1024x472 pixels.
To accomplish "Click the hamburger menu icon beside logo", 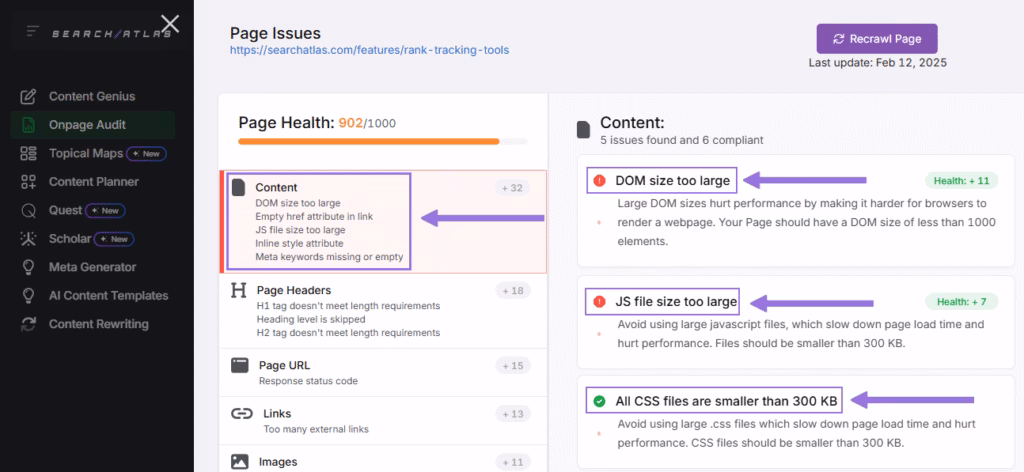I will [x=33, y=32].
